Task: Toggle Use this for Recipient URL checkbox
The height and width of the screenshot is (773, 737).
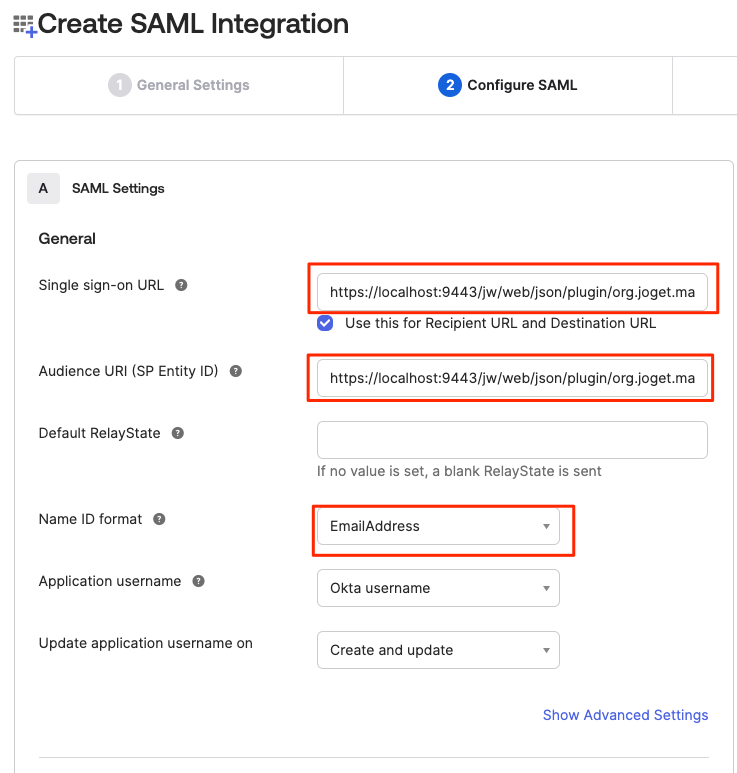Action: (325, 323)
